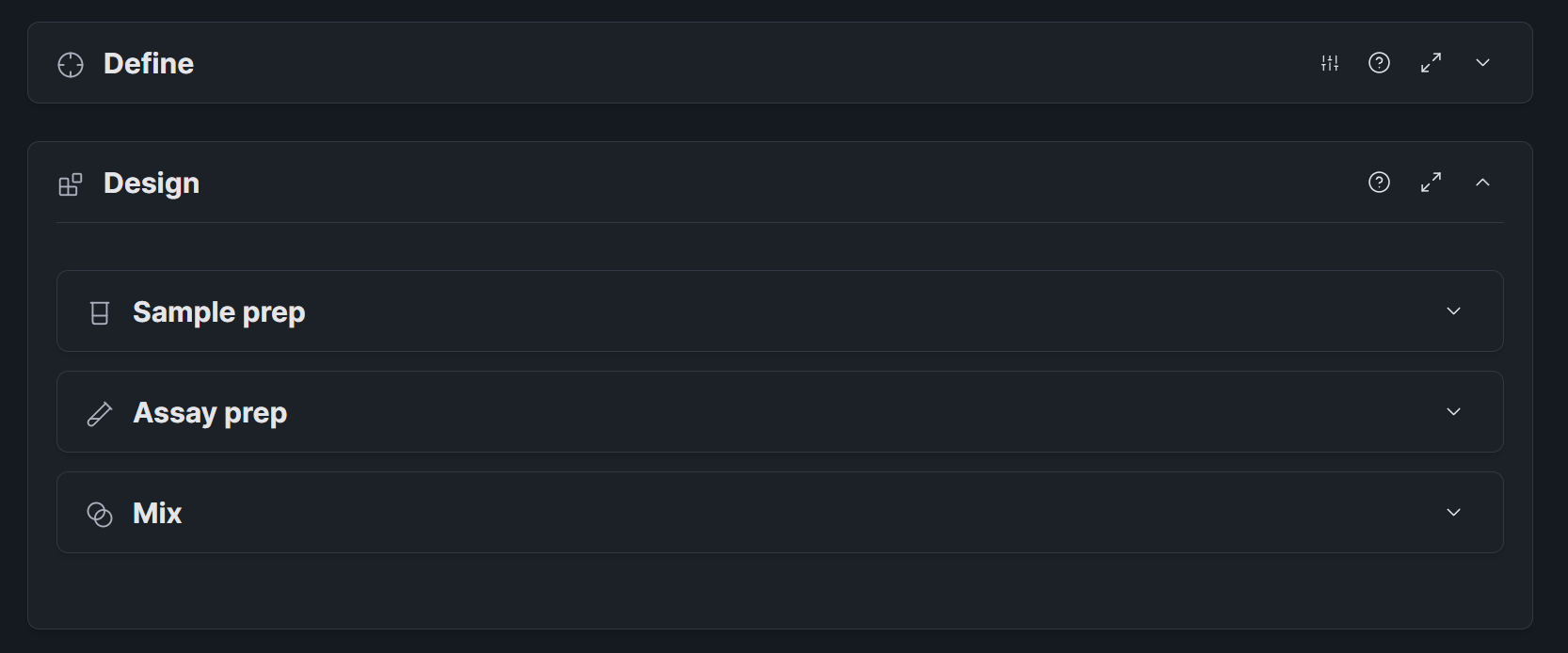Open Define panel settings sliders
Screen dimensions: 1568x653
pyautogui.click(x=1330, y=63)
